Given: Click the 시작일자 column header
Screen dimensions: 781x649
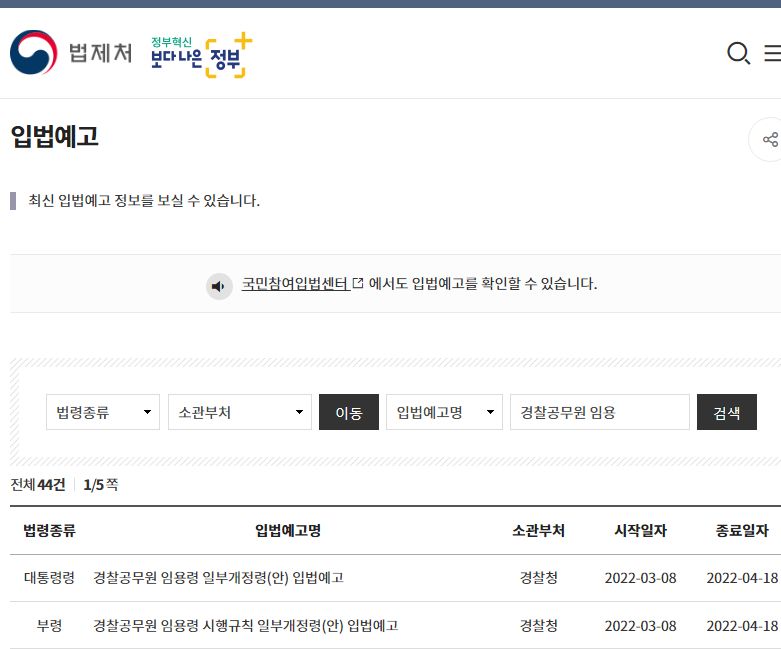Looking at the screenshot, I should pos(641,530).
